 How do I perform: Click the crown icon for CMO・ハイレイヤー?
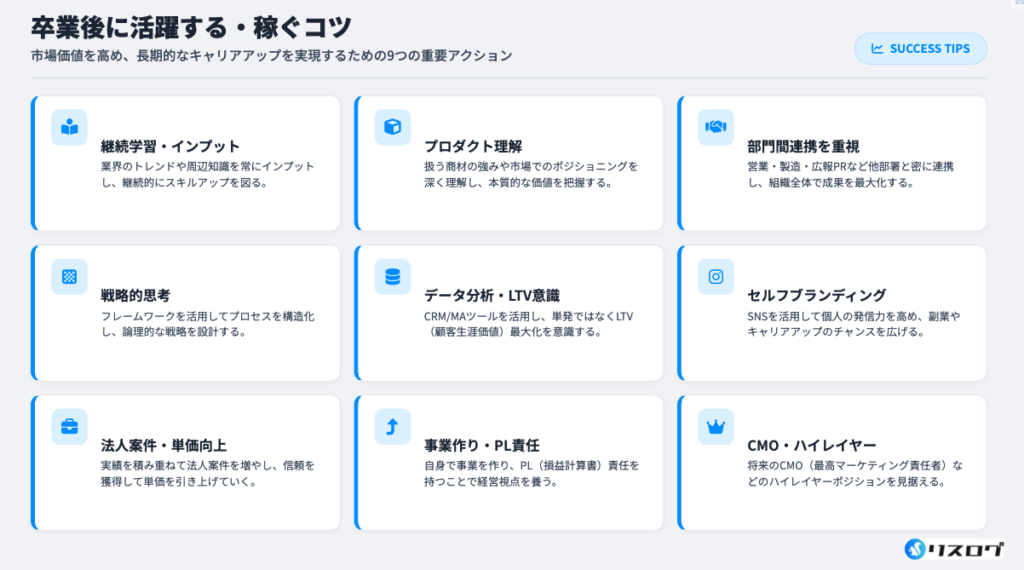[x=715, y=427]
